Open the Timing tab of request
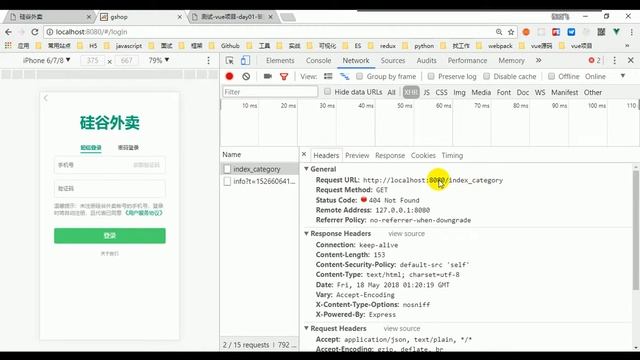This screenshot has width=640, height=360. click(452, 156)
